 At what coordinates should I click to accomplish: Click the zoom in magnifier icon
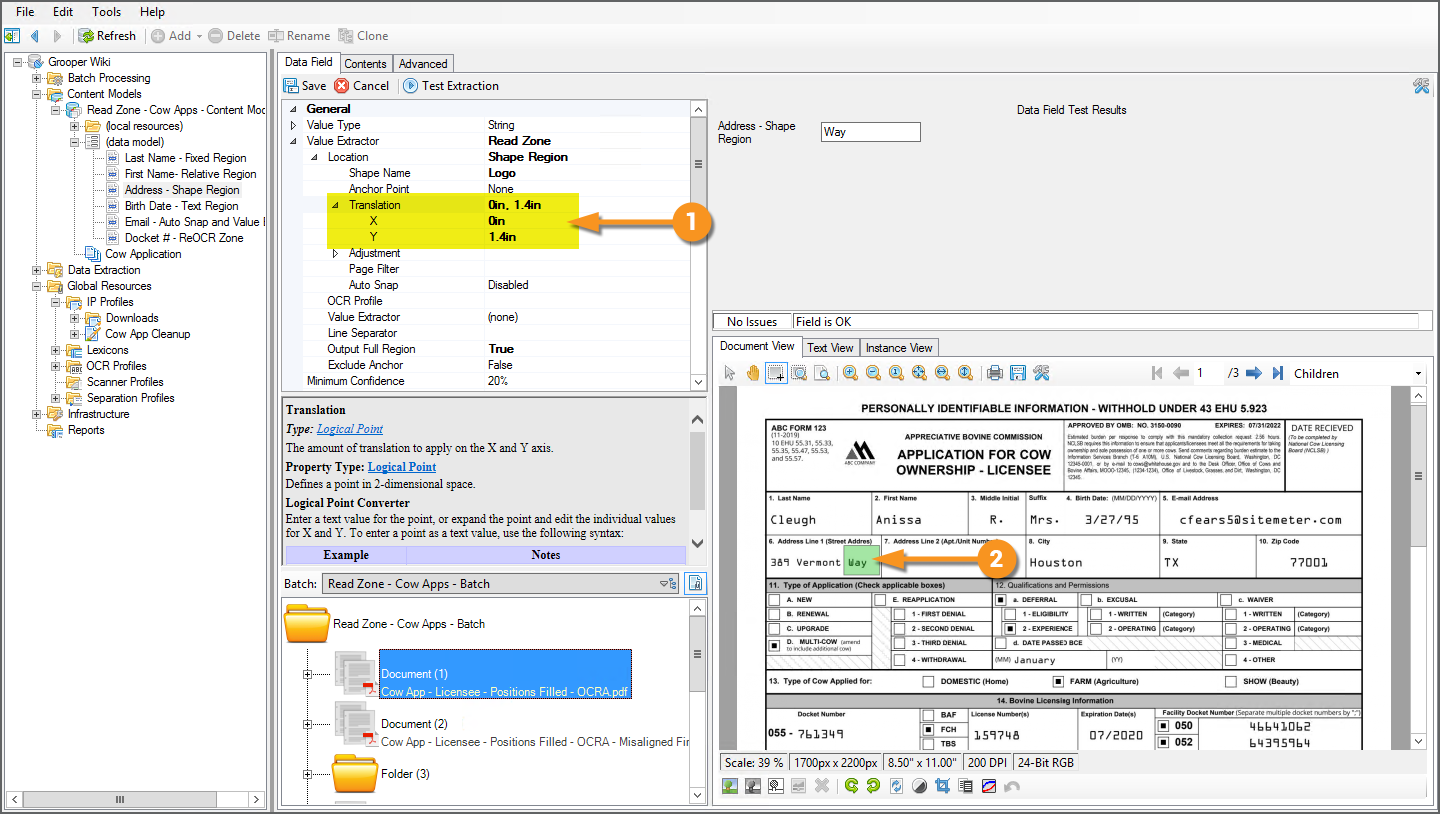pos(850,373)
